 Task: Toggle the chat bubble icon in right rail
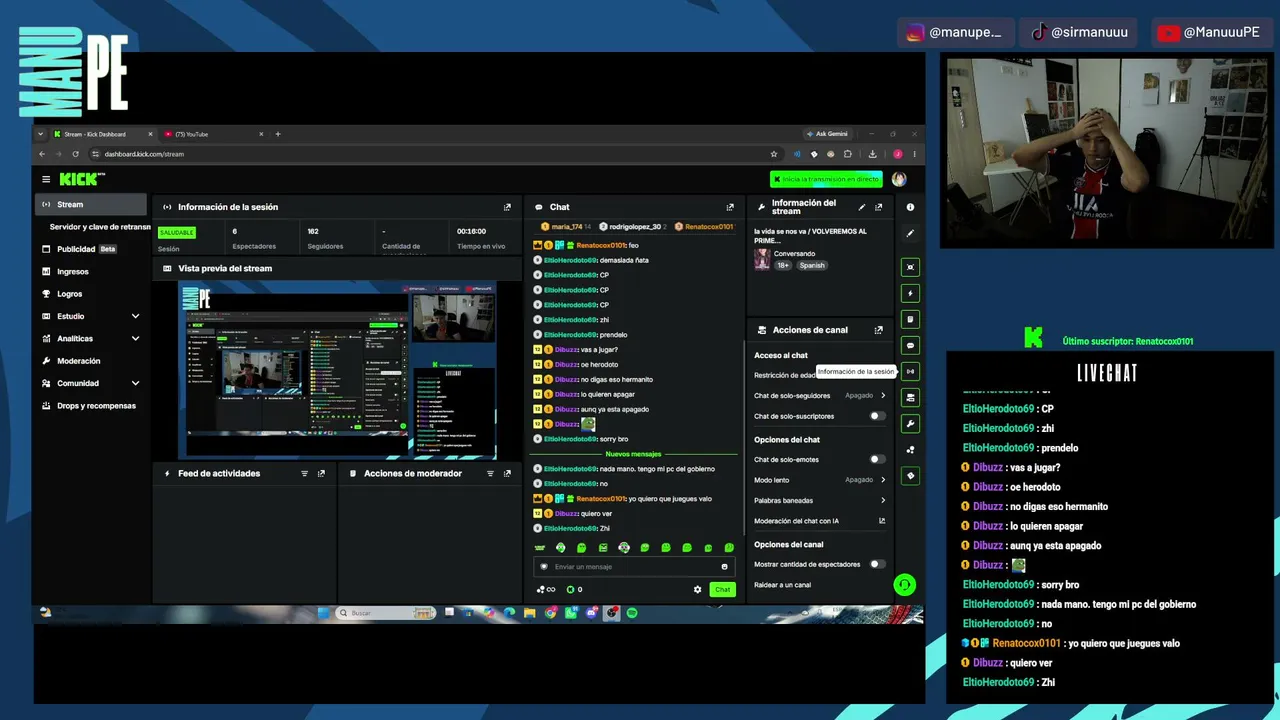pyautogui.click(x=910, y=345)
